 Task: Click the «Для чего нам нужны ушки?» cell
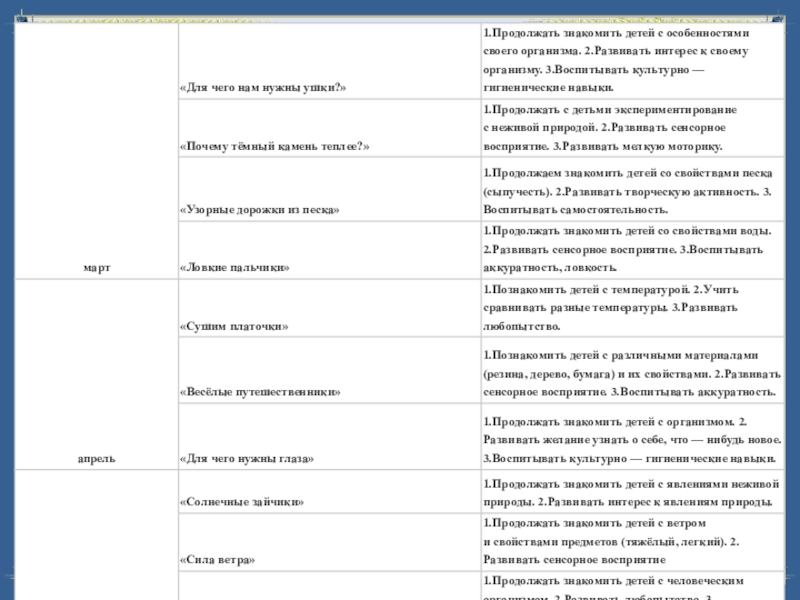[330, 61]
